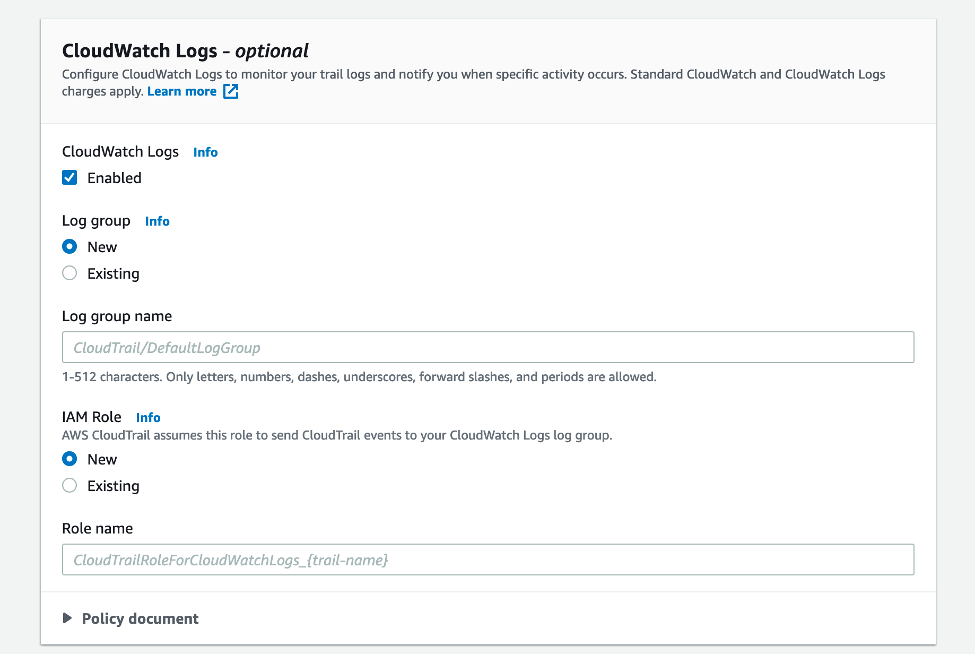This screenshot has height=654, width=977.
Task: Open the CloudWatch Logs Info popover
Action: click(x=205, y=152)
